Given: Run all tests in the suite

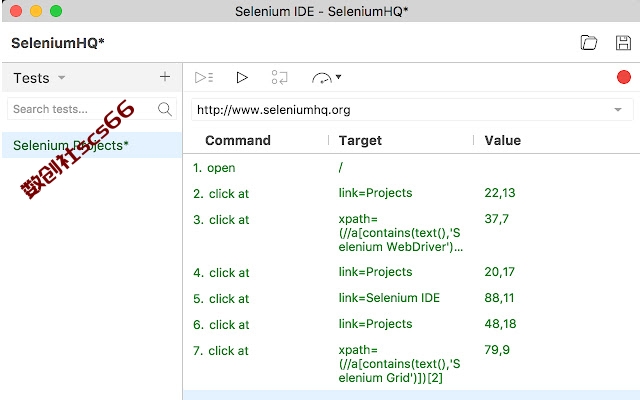Looking at the screenshot, I should 204,77.
